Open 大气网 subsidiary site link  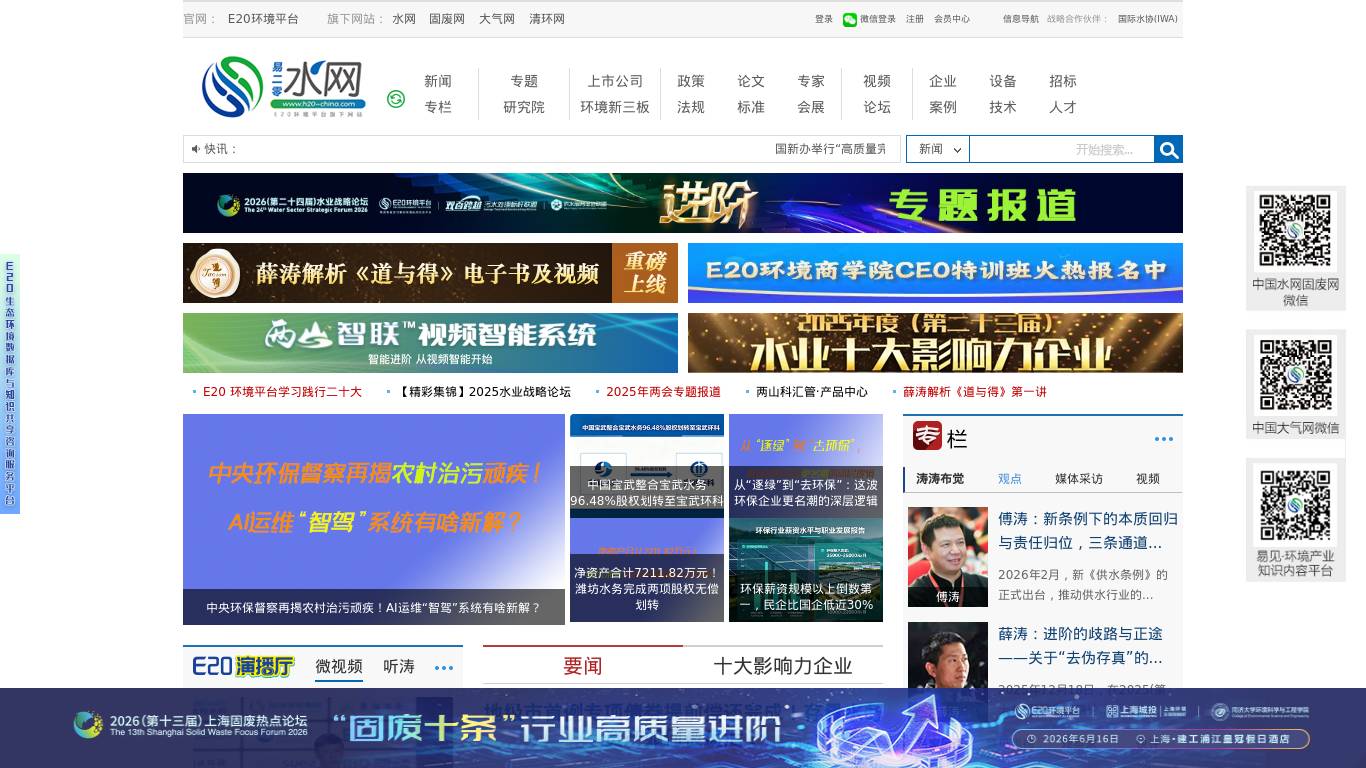[497, 19]
